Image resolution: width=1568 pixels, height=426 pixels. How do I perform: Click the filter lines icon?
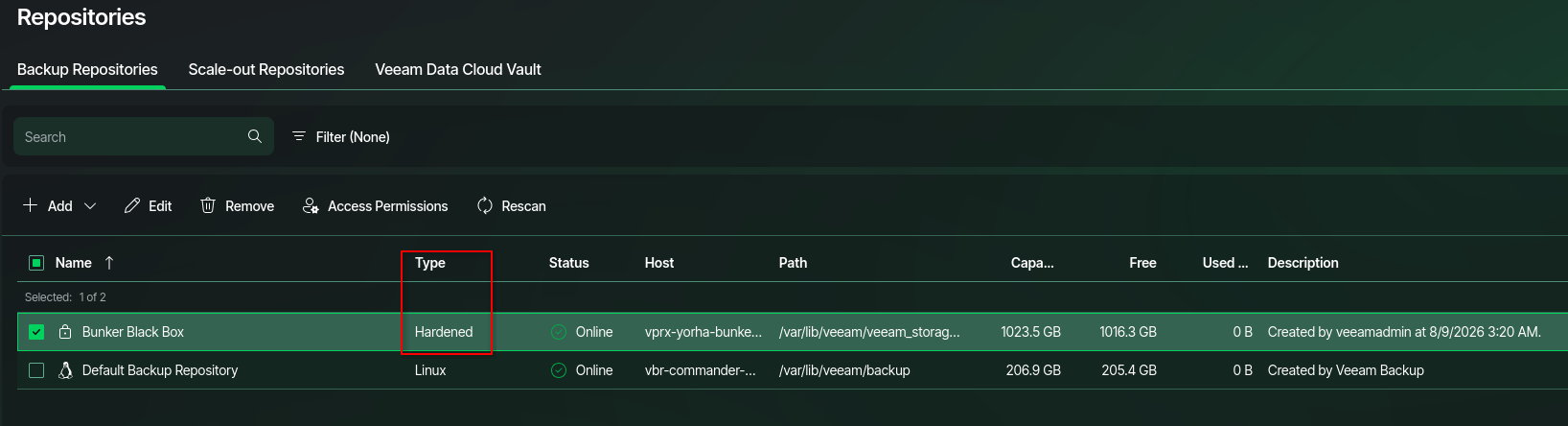pos(298,136)
